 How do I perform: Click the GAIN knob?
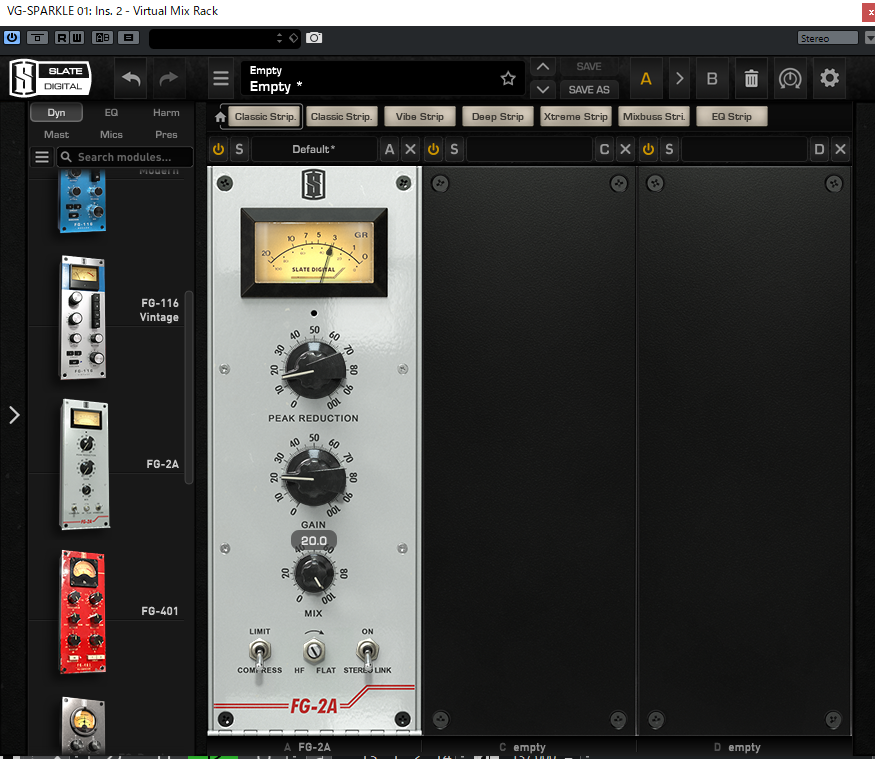coord(314,478)
